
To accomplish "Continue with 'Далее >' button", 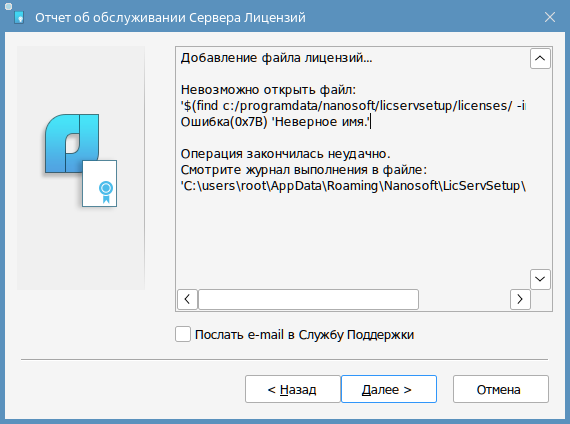I will coord(389,389).
